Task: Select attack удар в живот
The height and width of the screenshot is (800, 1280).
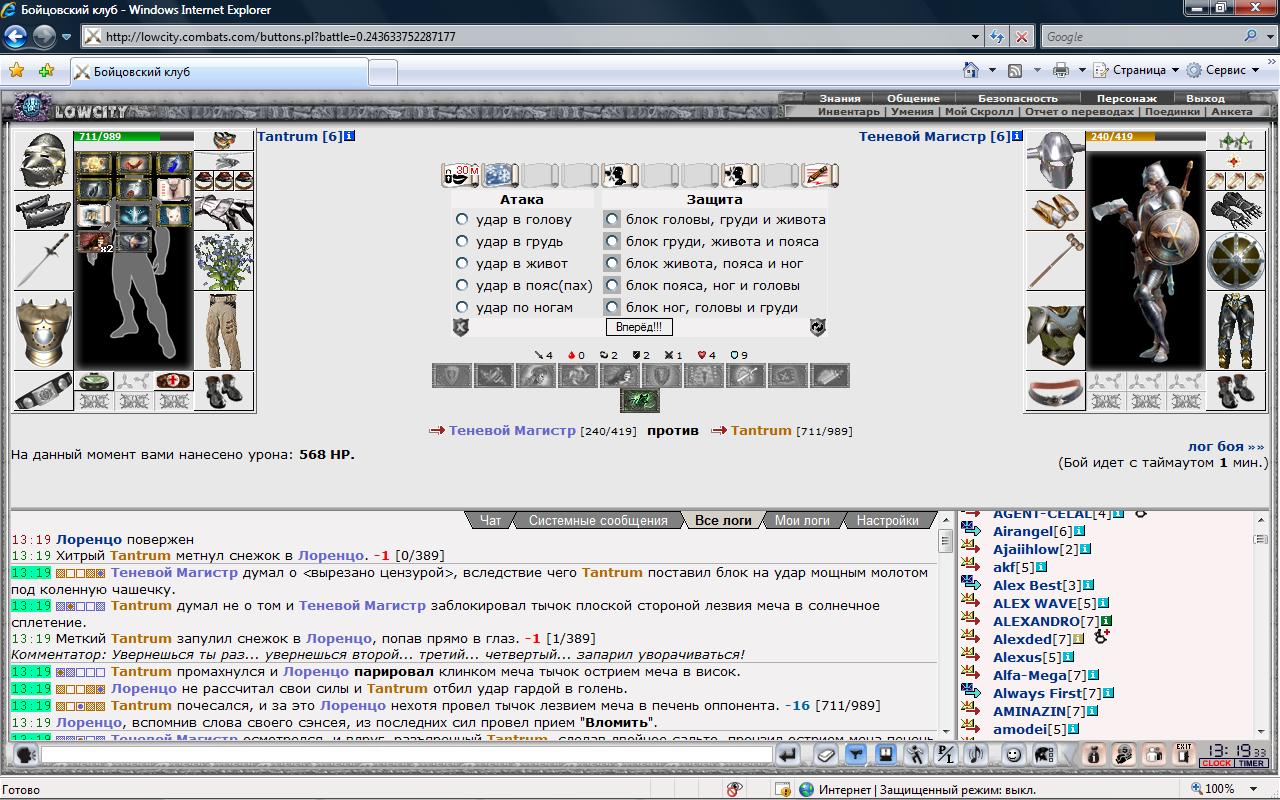Action: point(461,263)
